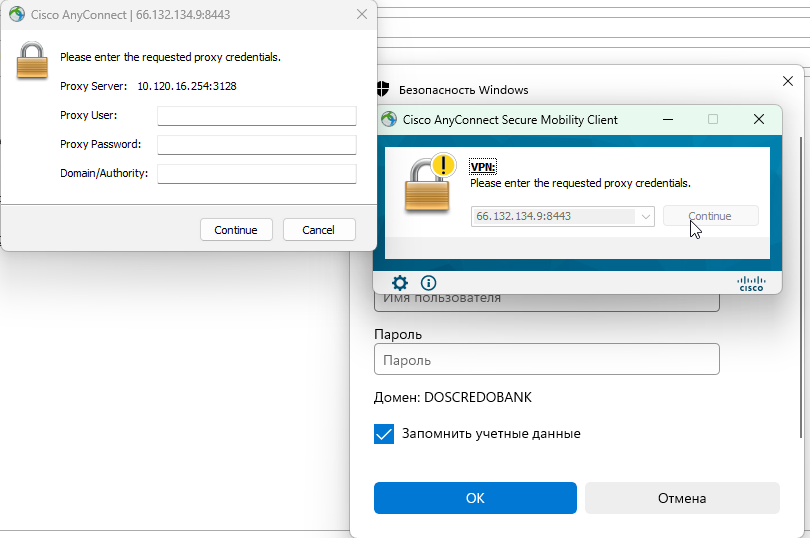Select the 66.132.134.9:8443 server combo box

[563, 217]
